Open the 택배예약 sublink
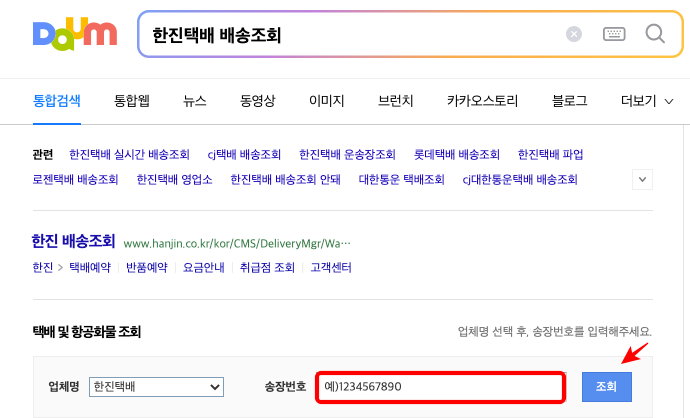The image size is (690, 418). 90,268
